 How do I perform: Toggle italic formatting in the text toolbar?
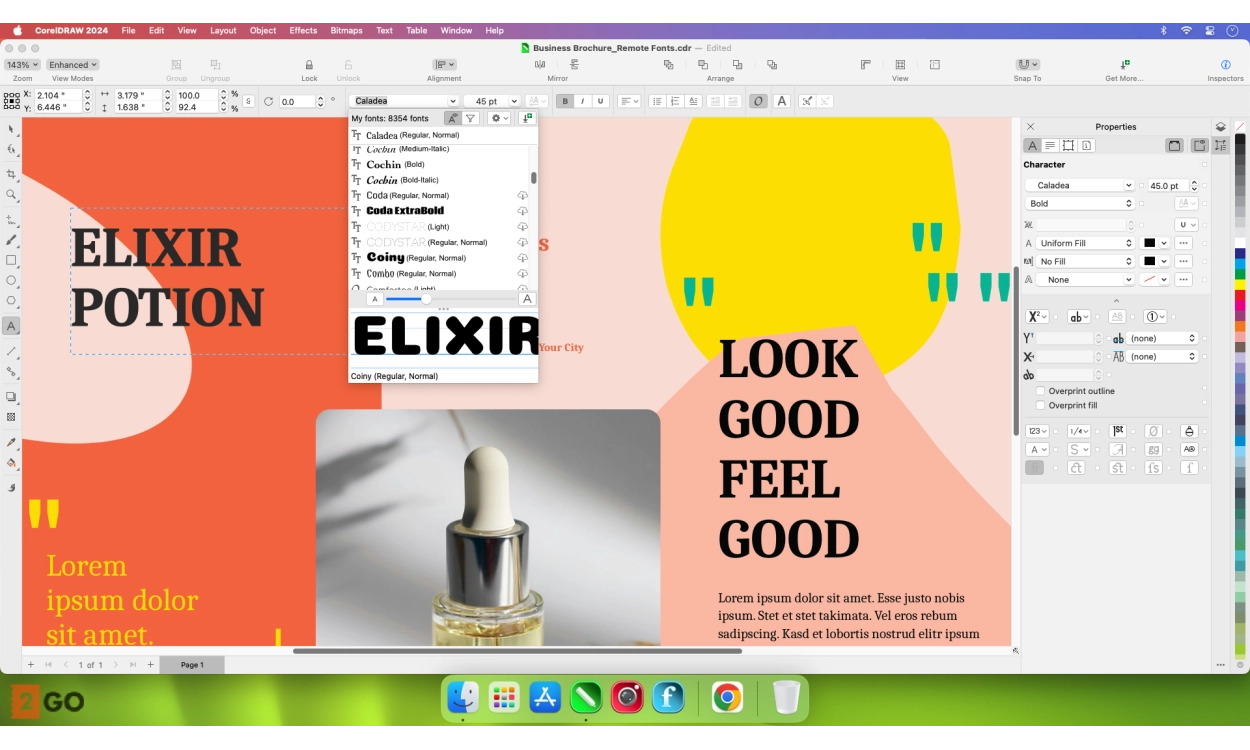pos(582,100)
